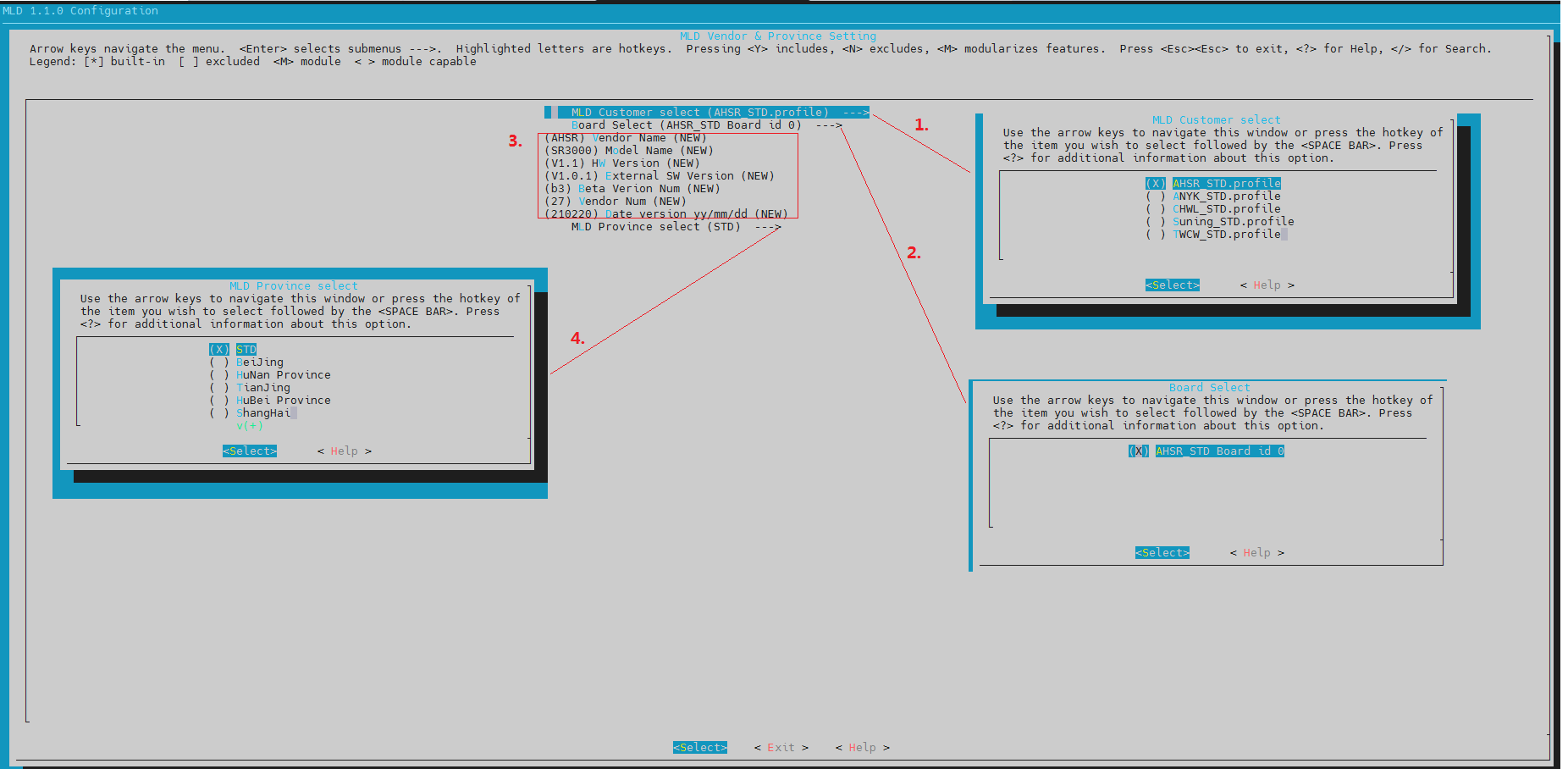This screenshot has width=1568, height=769.
Task: Click Select in Board Select dialog
Action: (x=1162, y=552)
